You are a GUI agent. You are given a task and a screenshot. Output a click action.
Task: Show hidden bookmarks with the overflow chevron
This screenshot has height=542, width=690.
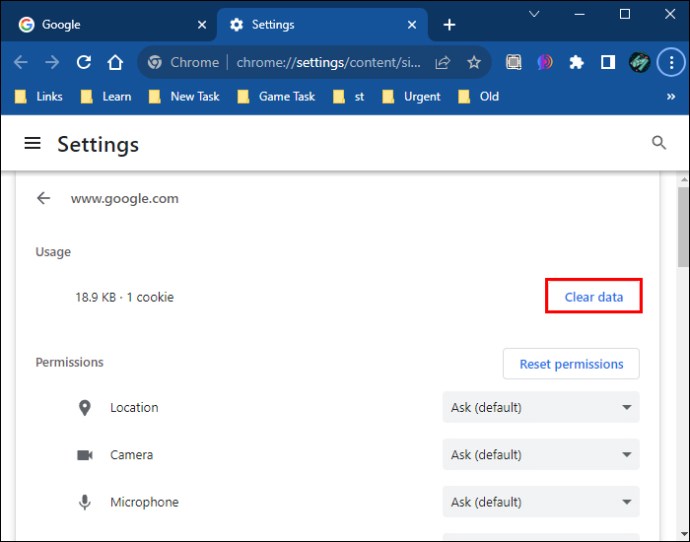pos(671,96)
